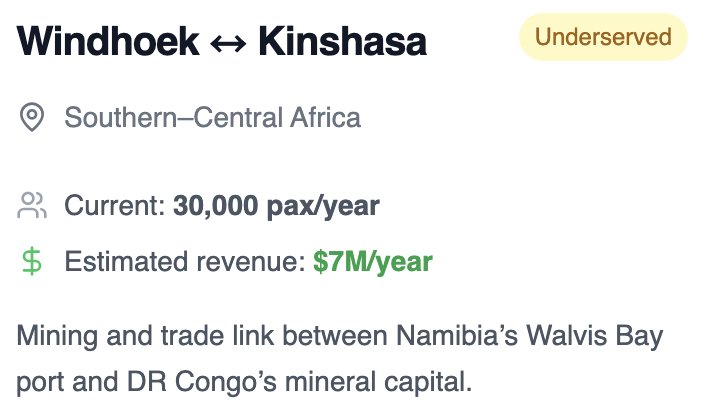Click Namibia's in the description text
The image size is (710, 412).
[x=457, y=336]
